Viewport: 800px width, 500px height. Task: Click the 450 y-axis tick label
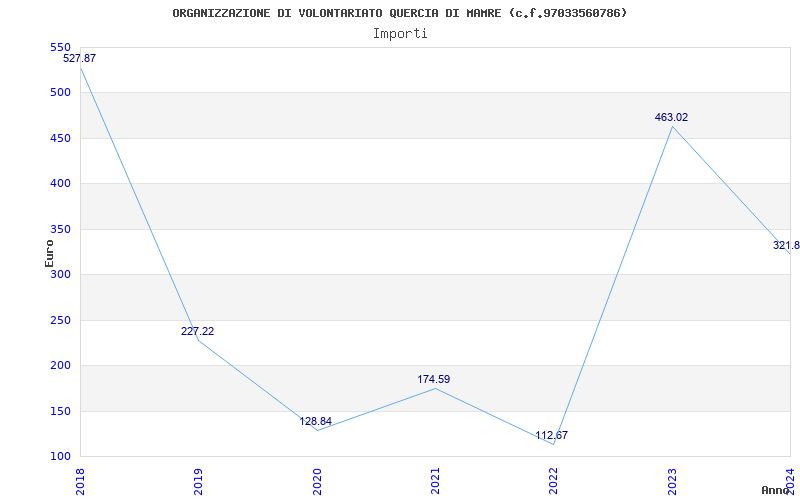(x=60, y=138)
